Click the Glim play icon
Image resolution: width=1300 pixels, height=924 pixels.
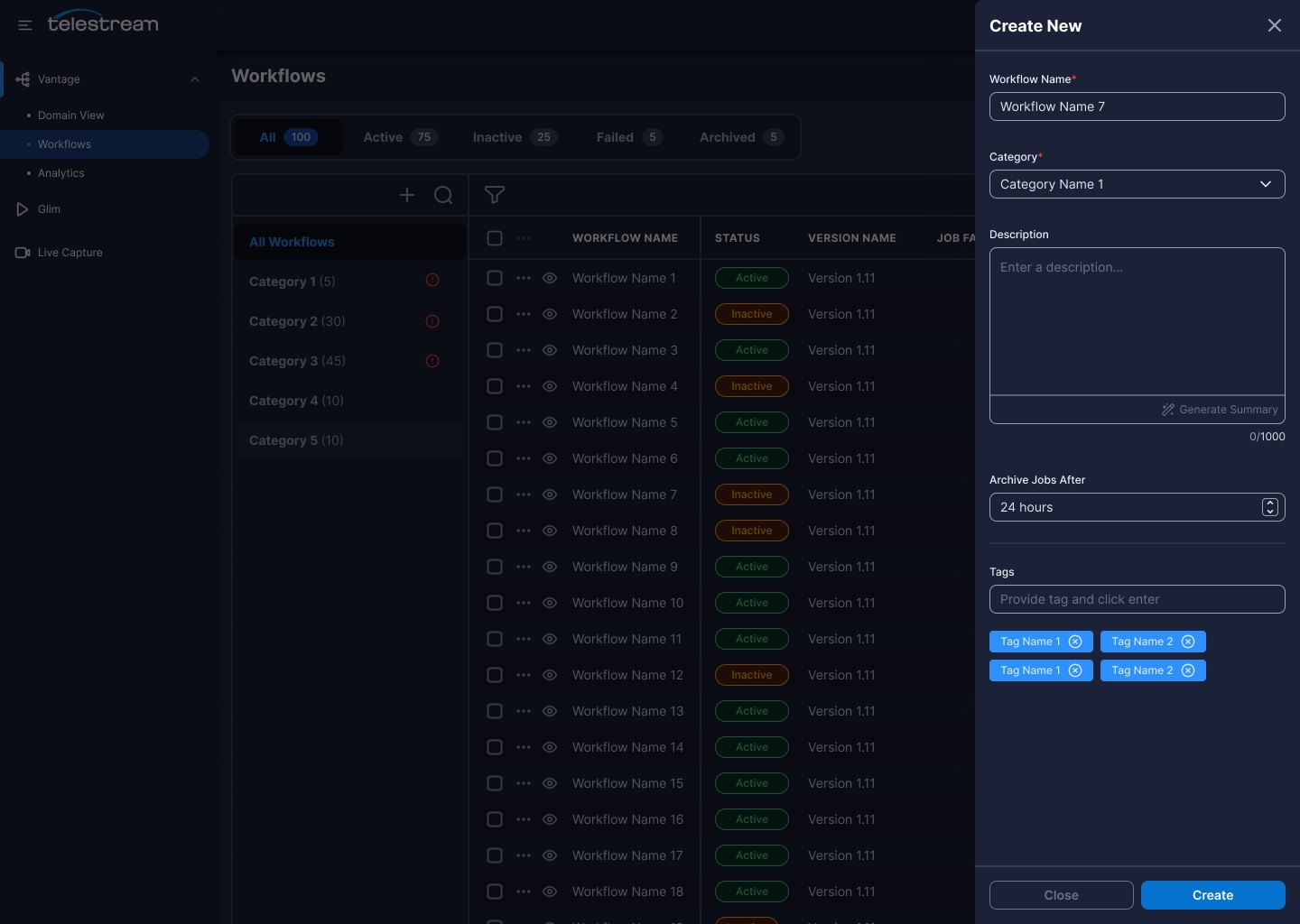(x=23, y=209)
